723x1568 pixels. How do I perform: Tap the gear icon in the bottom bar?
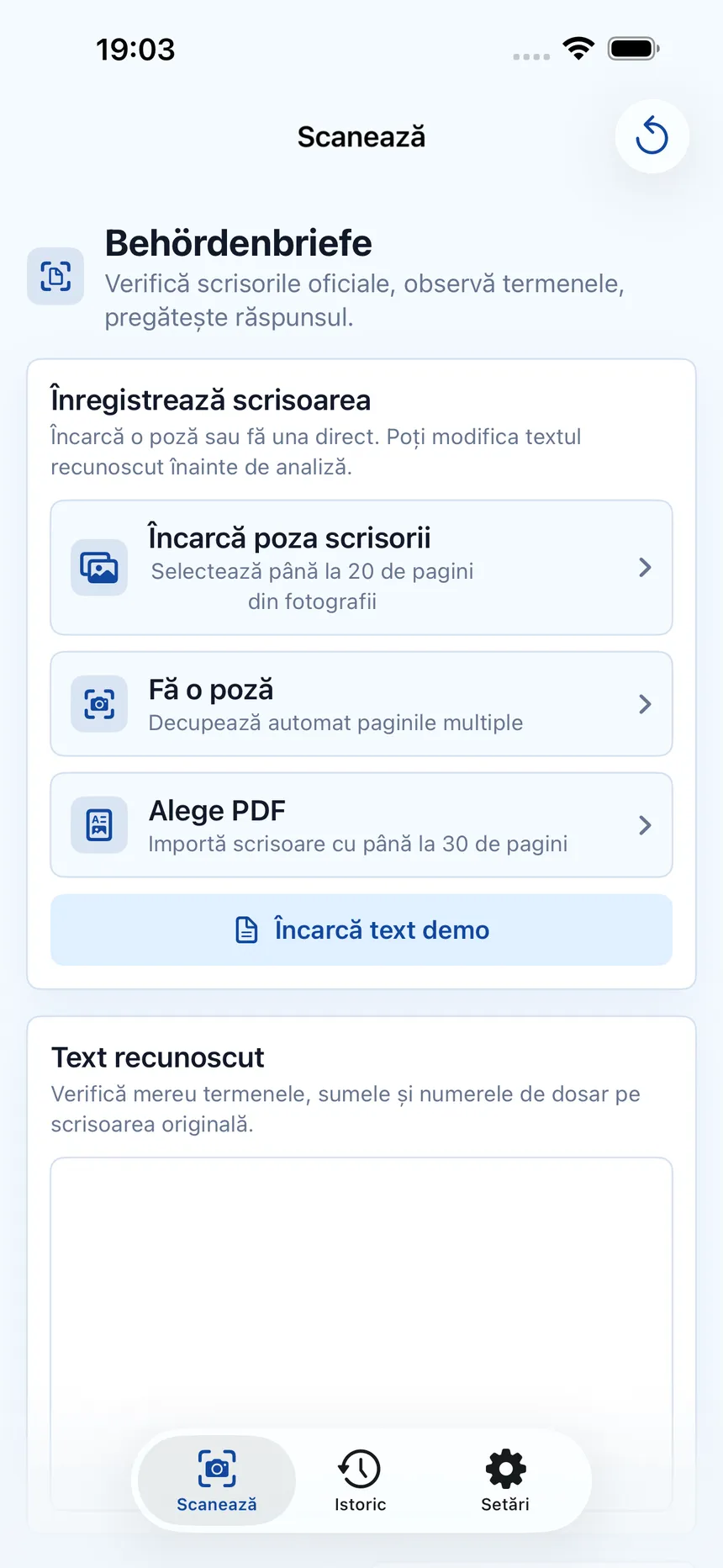click(x=505, y=1469)
